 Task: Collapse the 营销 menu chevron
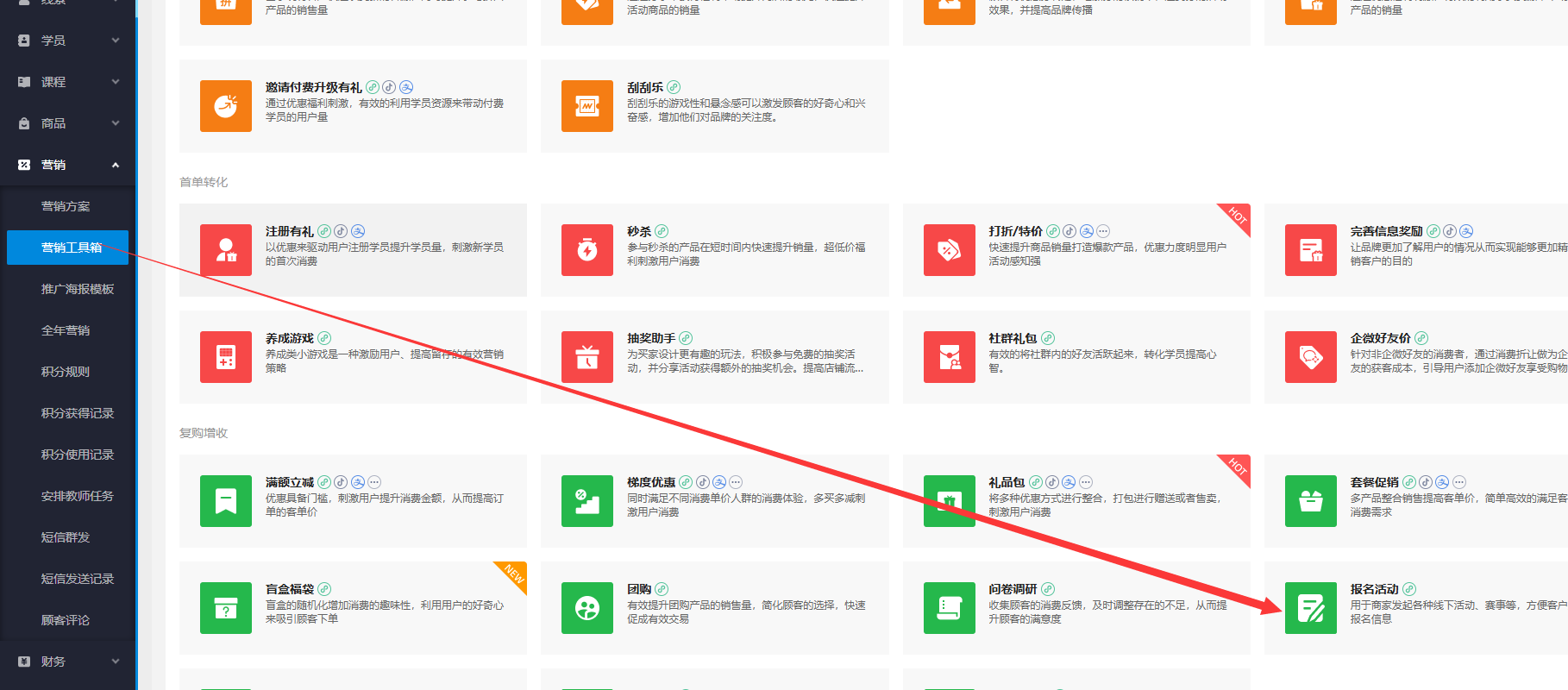point(116,165)
